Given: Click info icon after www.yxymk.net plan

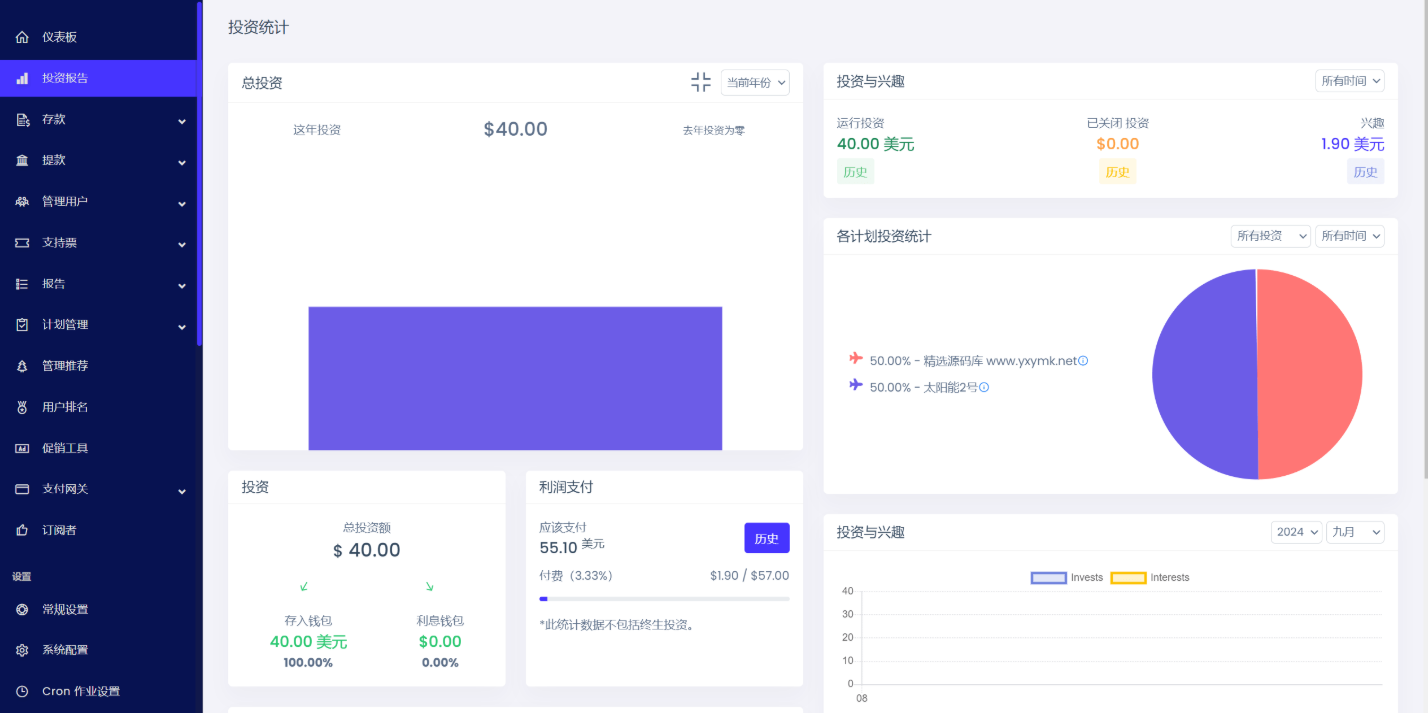Looking at the screenshot, I should pyautogui.click(x=1083, y=361).
